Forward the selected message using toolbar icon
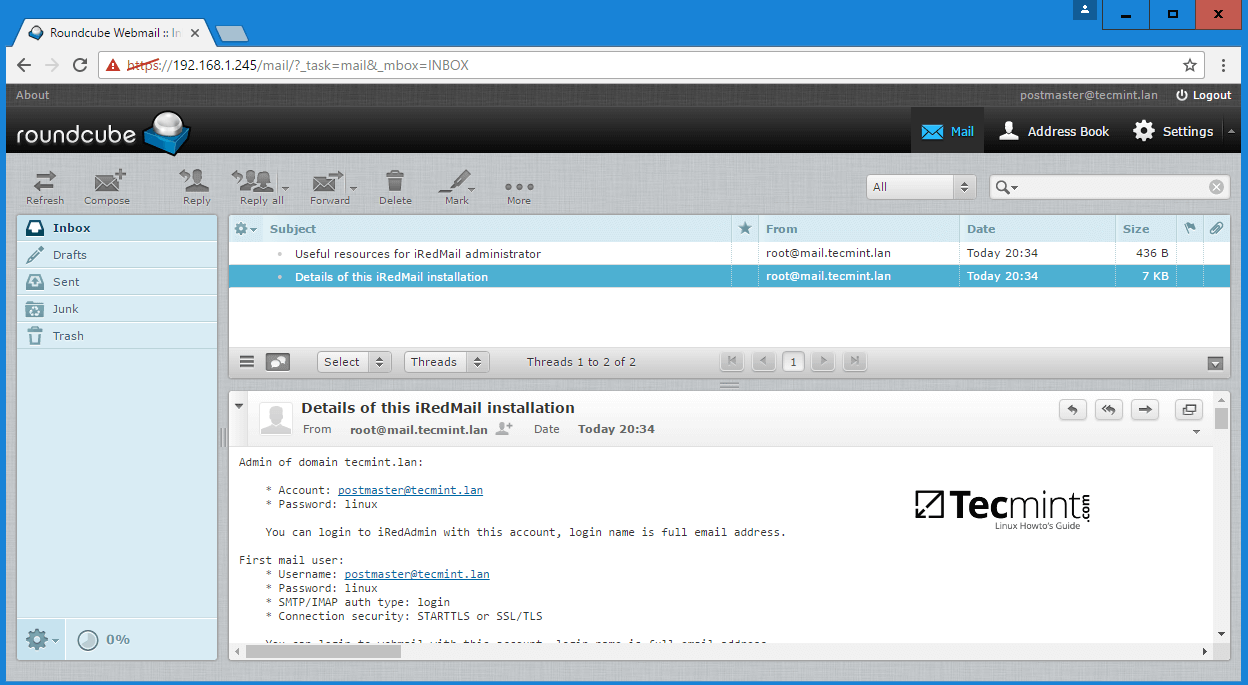 [326, 187]
